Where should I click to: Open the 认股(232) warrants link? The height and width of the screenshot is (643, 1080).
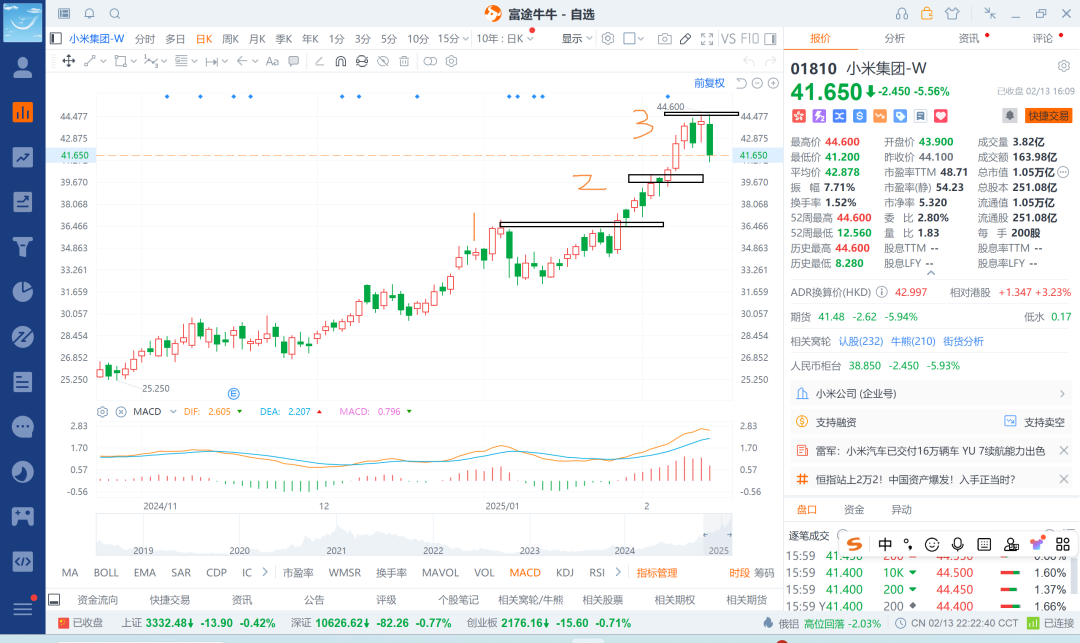click(861, 341)
